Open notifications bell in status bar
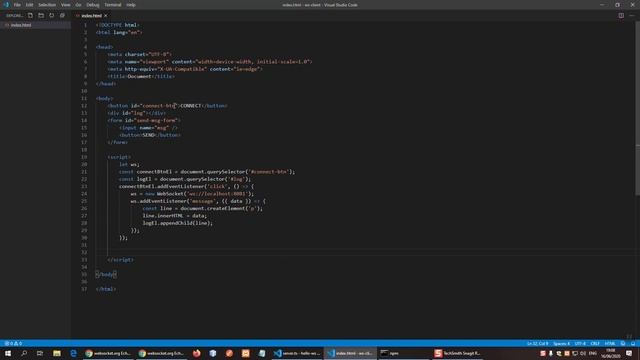 (x=633, y=343)
